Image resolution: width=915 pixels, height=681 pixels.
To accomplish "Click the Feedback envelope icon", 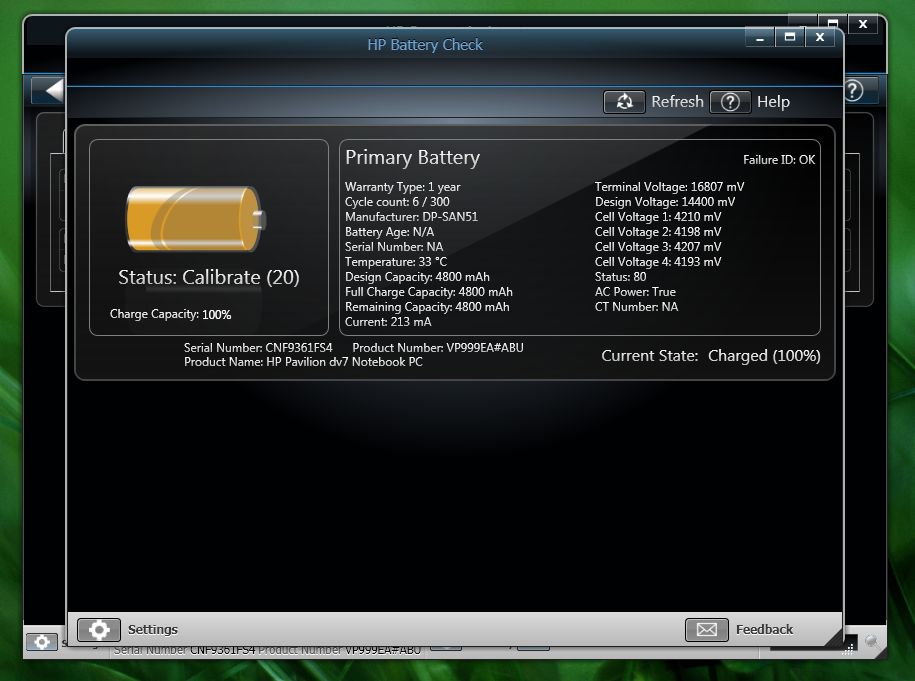I will (706, 629).
